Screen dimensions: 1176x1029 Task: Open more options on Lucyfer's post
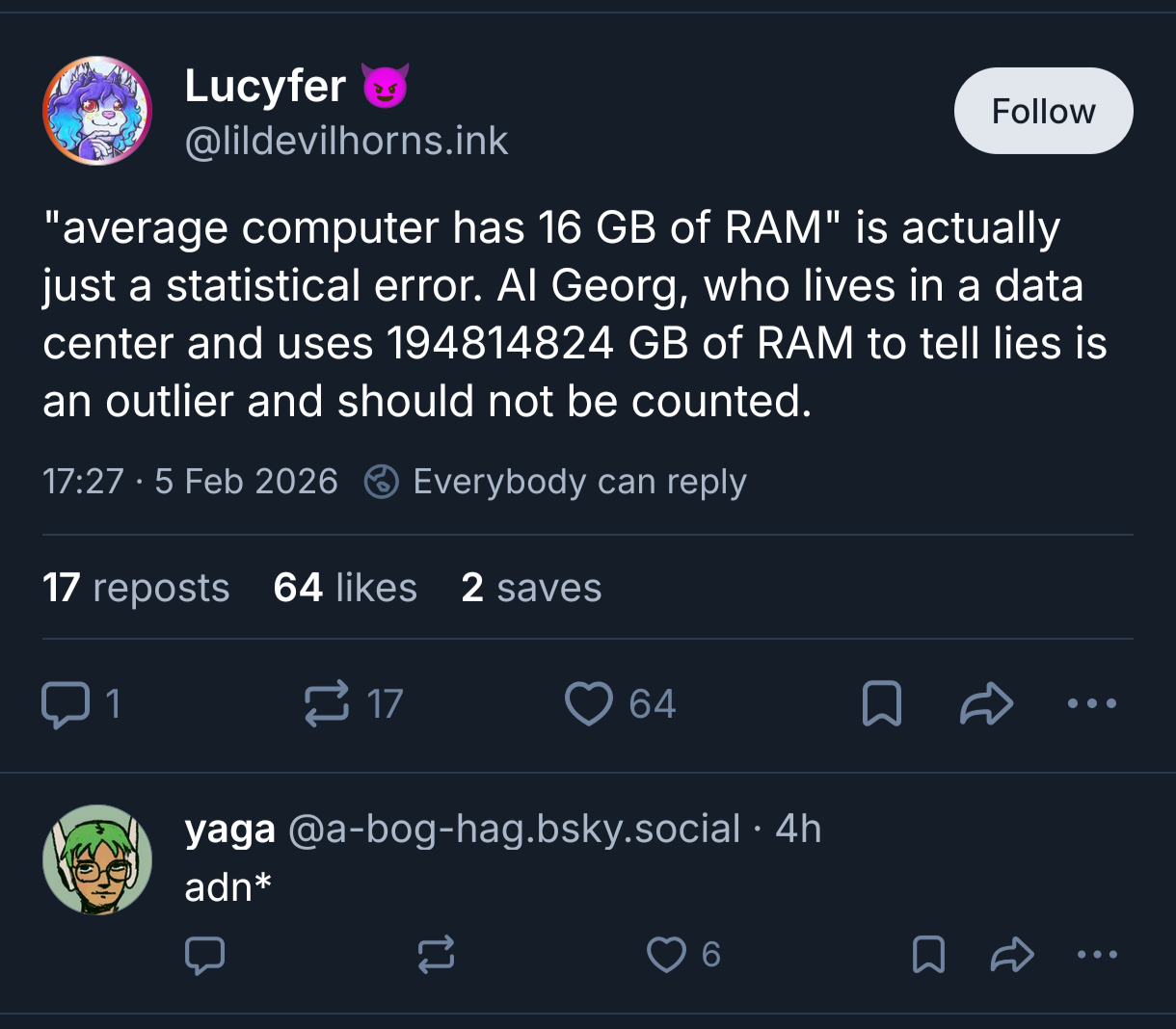[1092, 704]
